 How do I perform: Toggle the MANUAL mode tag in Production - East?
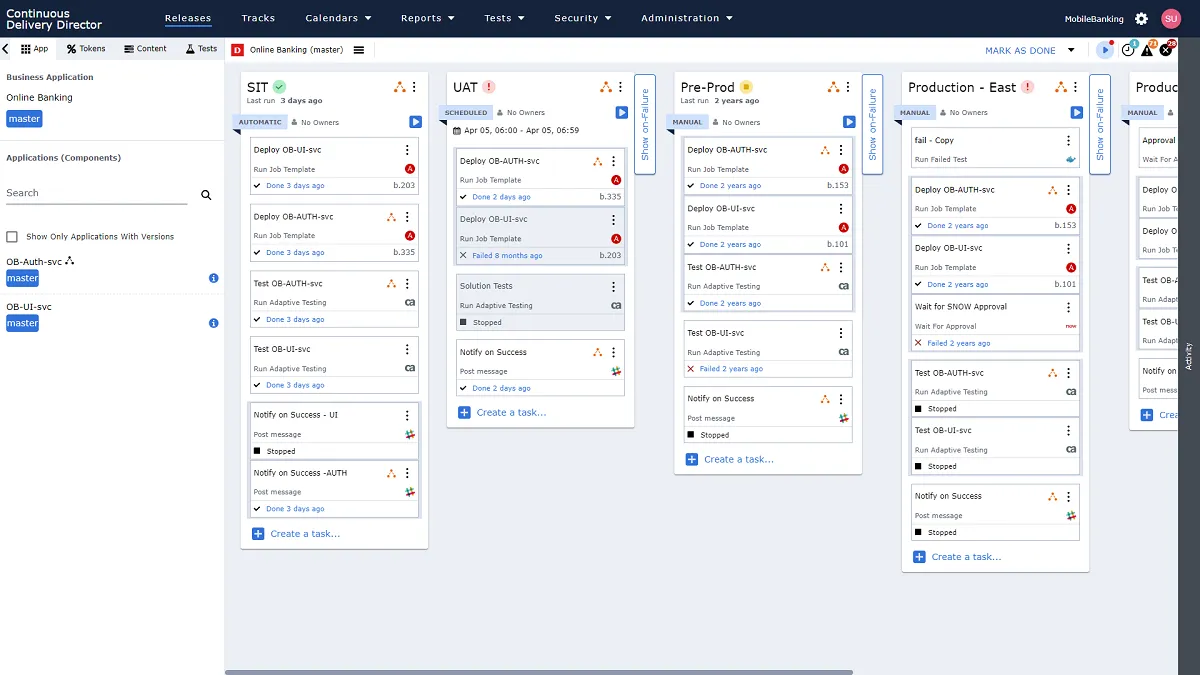915,113
